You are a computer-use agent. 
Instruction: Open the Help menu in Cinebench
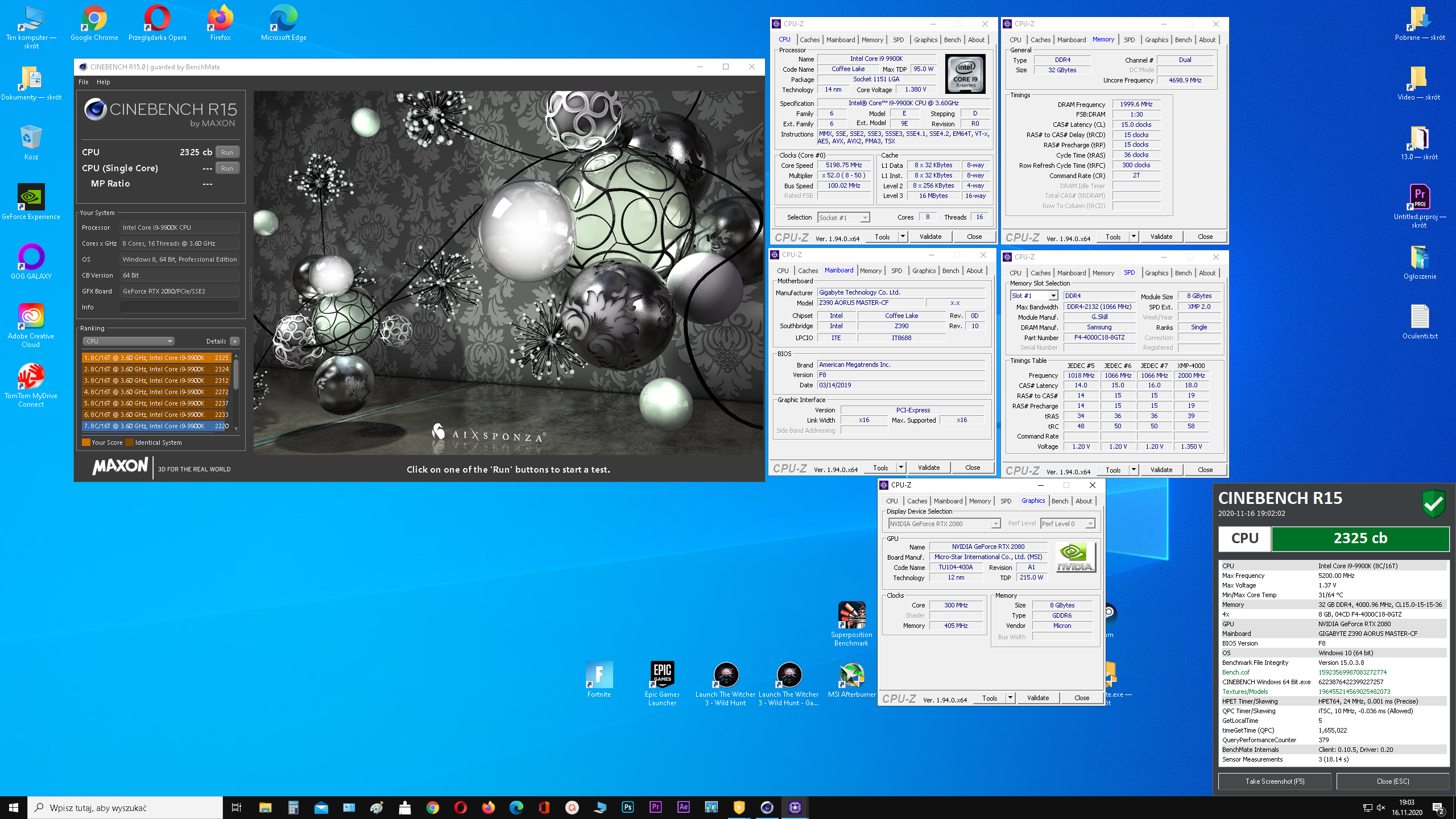click(104, 82)
